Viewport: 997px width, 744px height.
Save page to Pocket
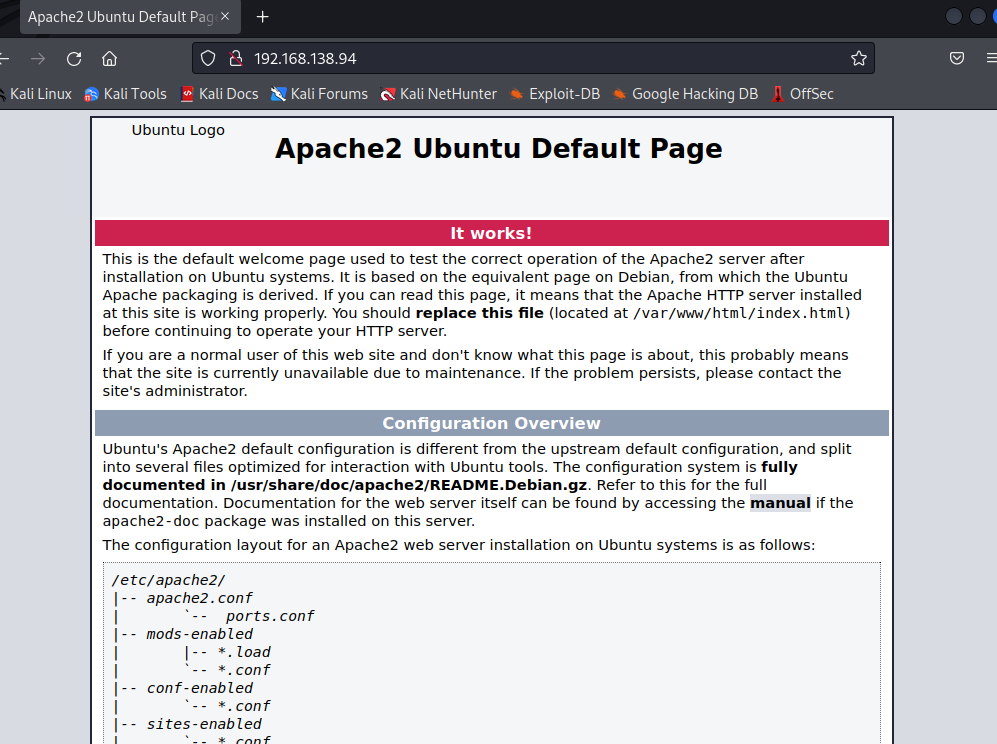tap(956, 59)
